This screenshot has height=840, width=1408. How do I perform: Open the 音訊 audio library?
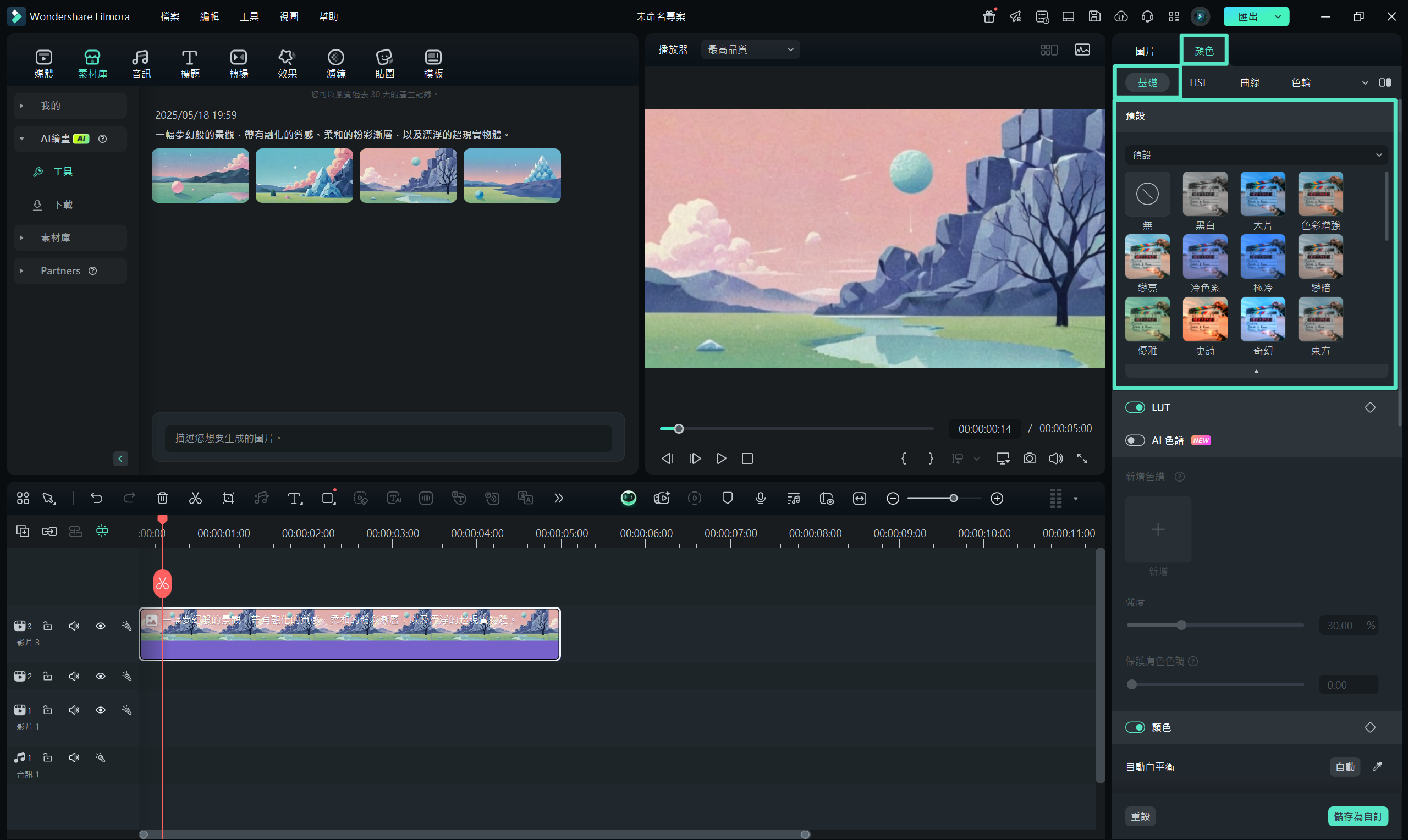141,63
